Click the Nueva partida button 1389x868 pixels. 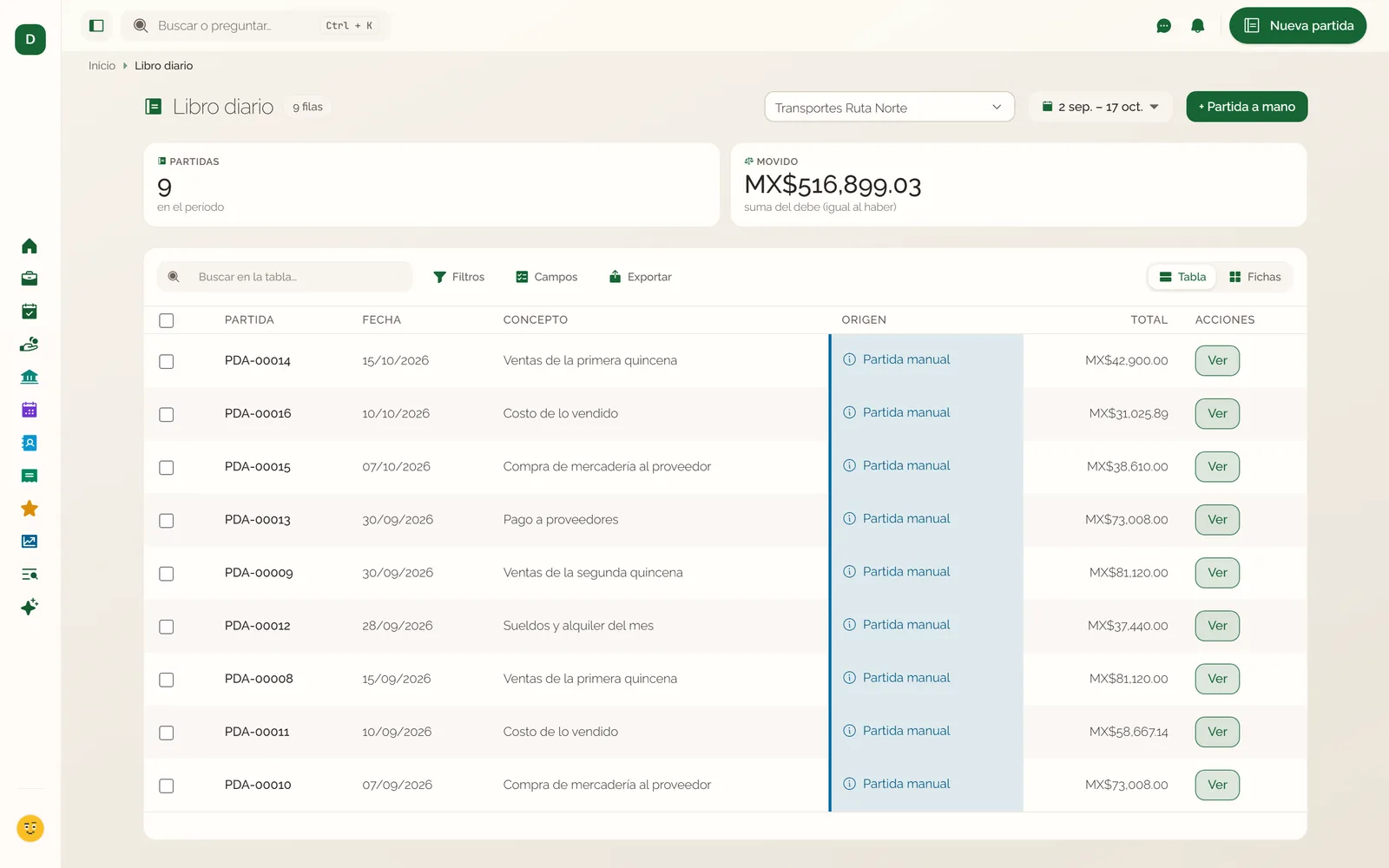1298,26
